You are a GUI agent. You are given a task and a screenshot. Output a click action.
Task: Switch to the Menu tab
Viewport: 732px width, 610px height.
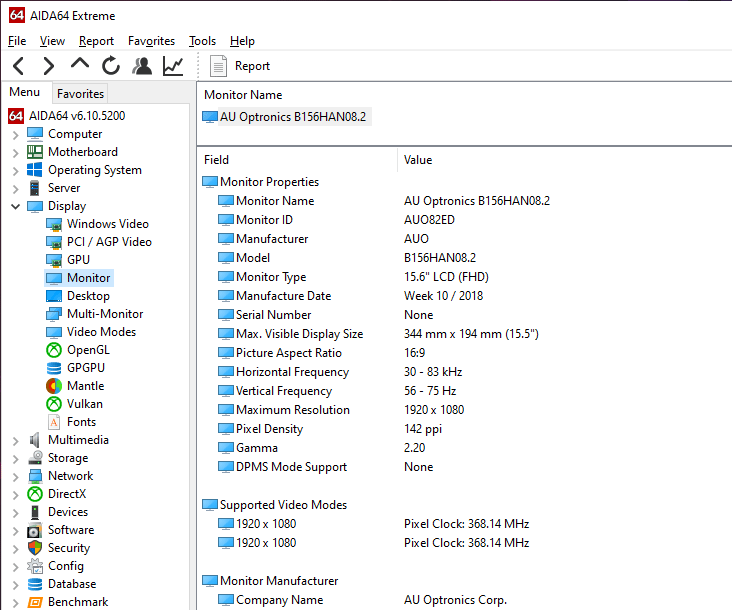click(25, 92)
